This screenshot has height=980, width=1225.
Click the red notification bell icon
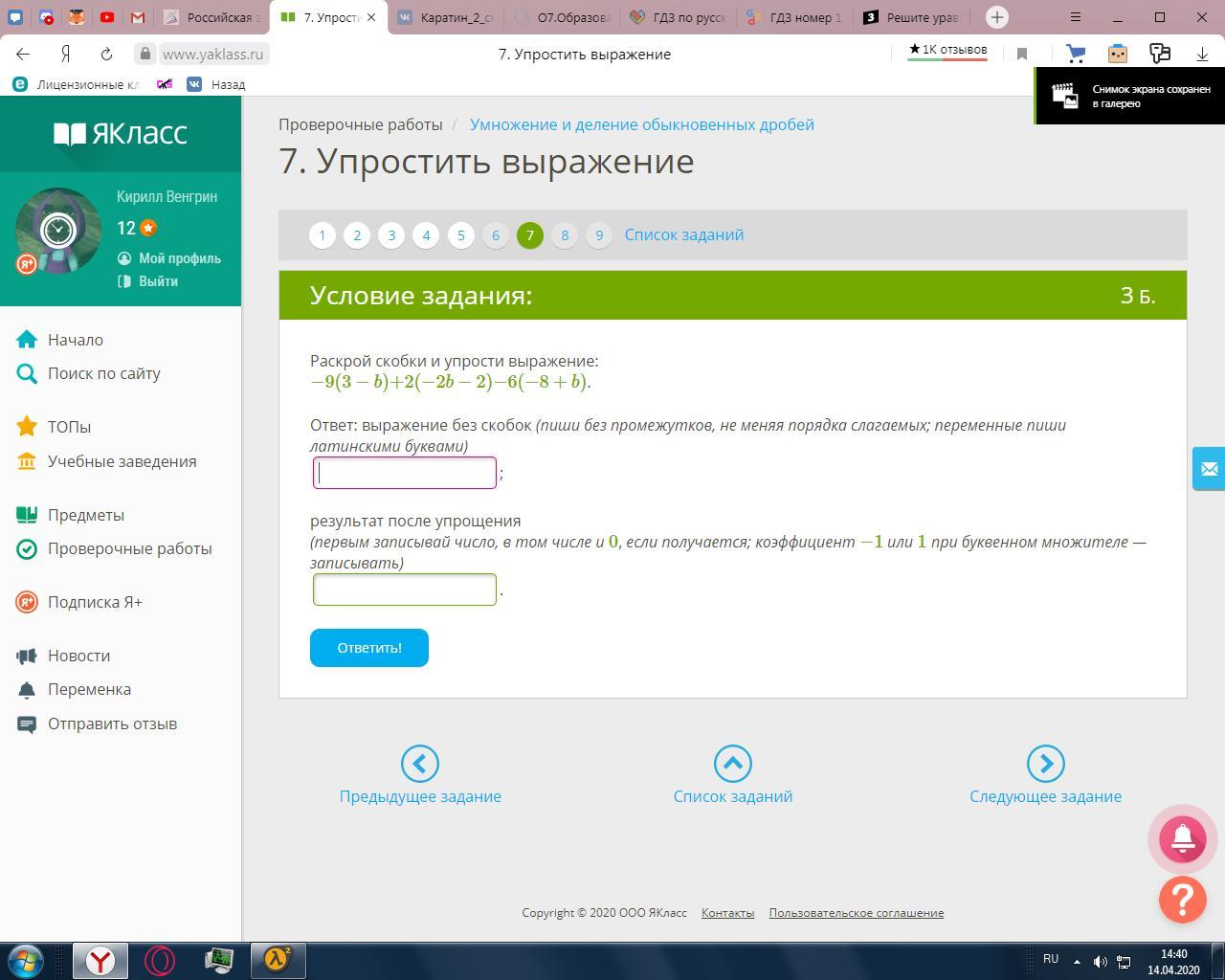pos(1182,838)
